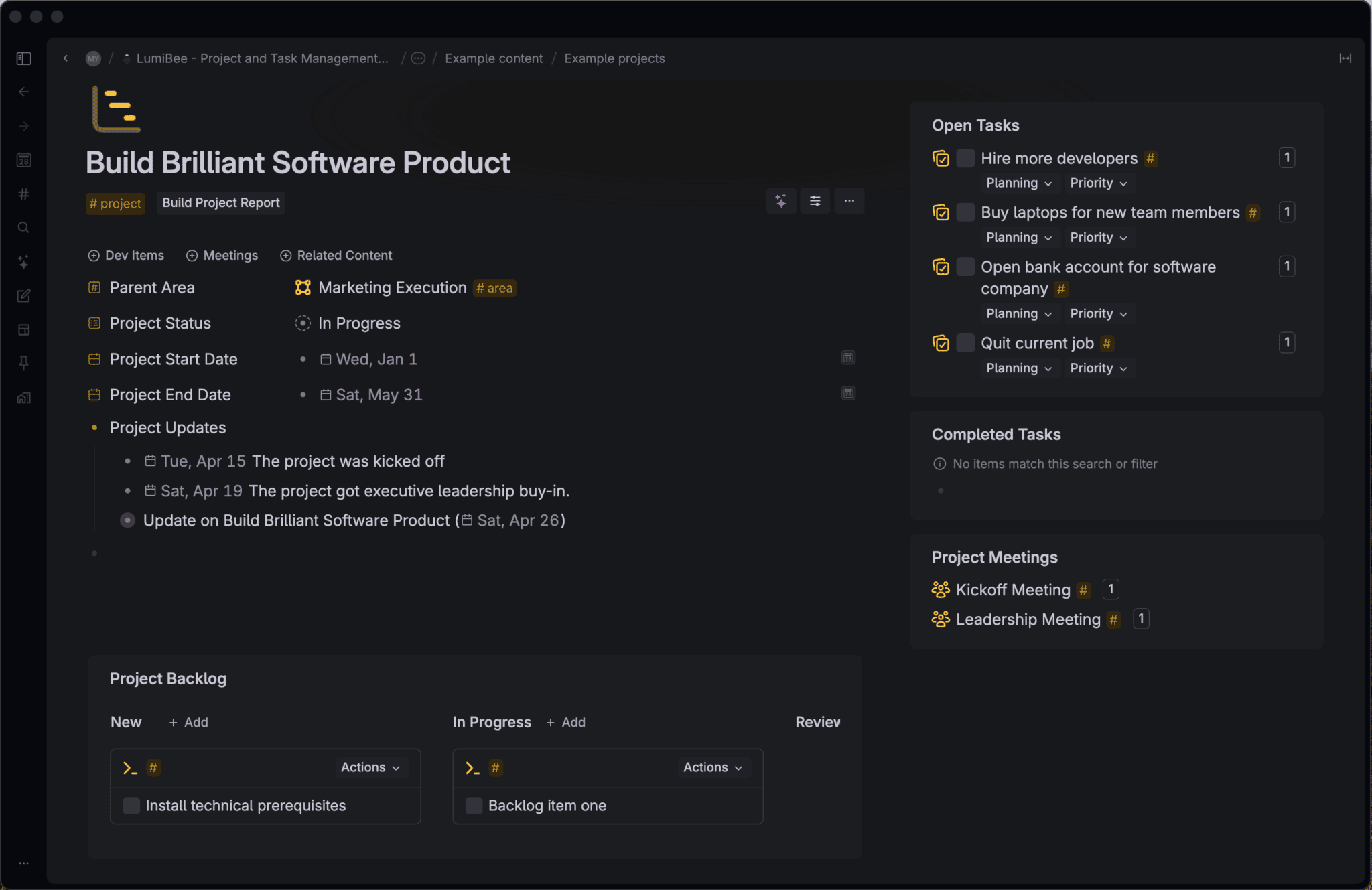Click the supertags hash icon in sidebar
The height and width of the screenshot is (890, 1372).
pyautogui.click(x=24, y=194)
